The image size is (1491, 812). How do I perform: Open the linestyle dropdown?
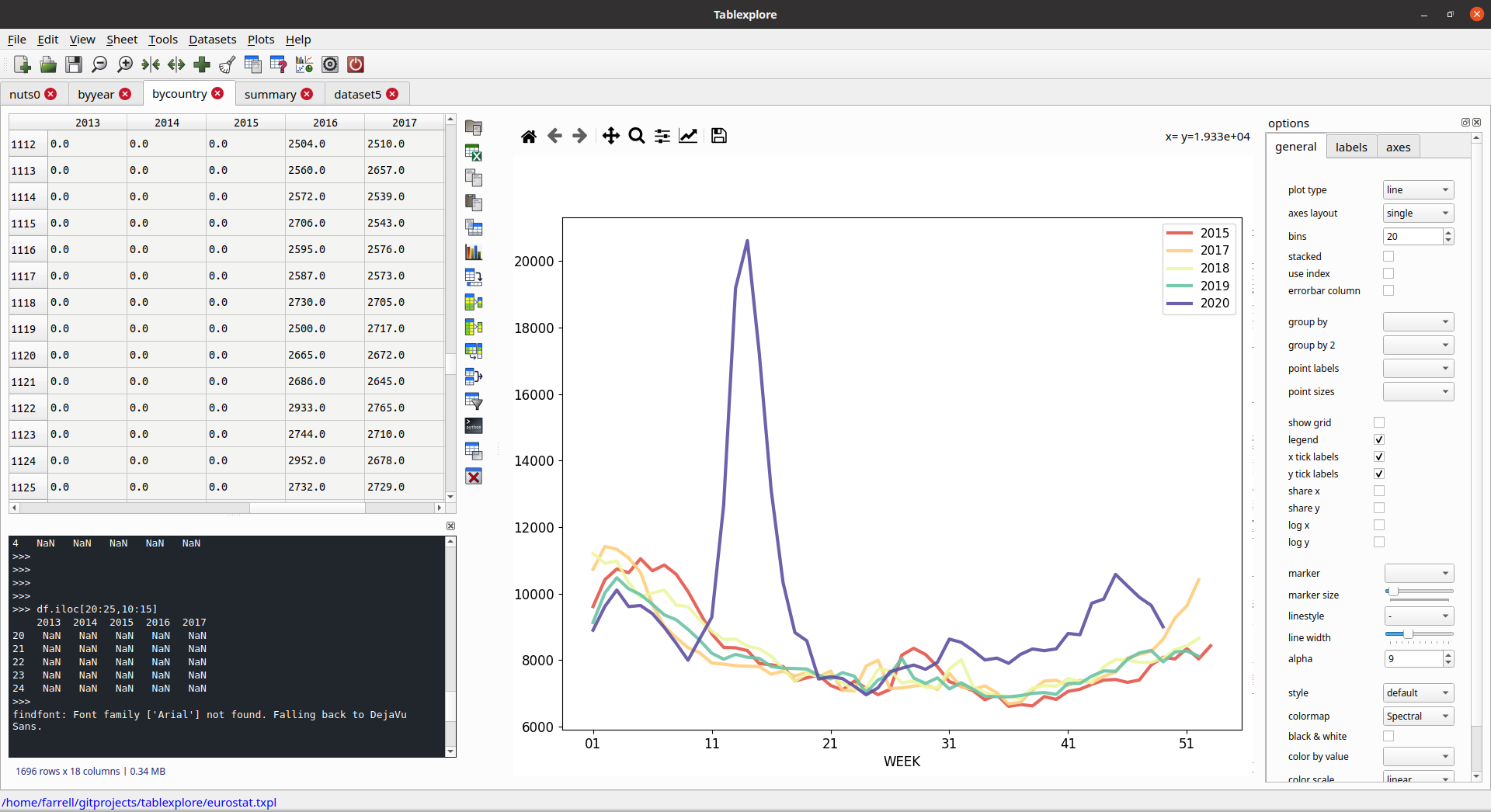point(1419,616)
